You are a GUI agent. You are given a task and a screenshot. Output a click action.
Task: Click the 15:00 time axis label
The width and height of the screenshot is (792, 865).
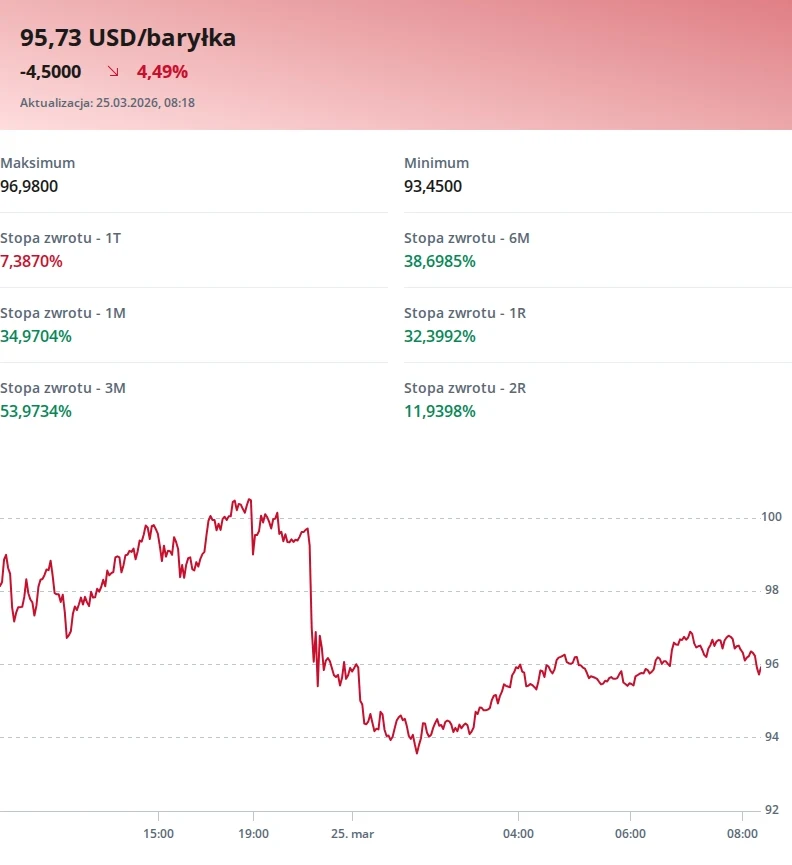click(158, 833)
